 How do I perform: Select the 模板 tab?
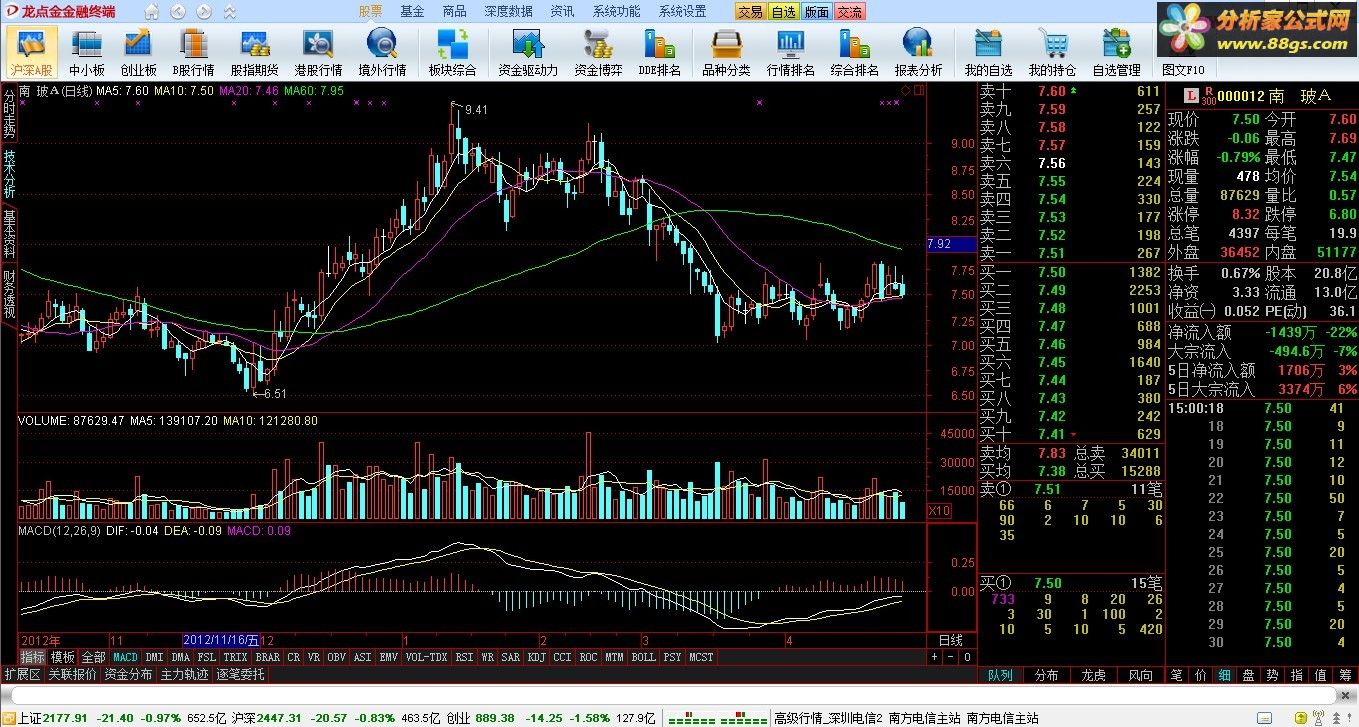click(62, 657)
